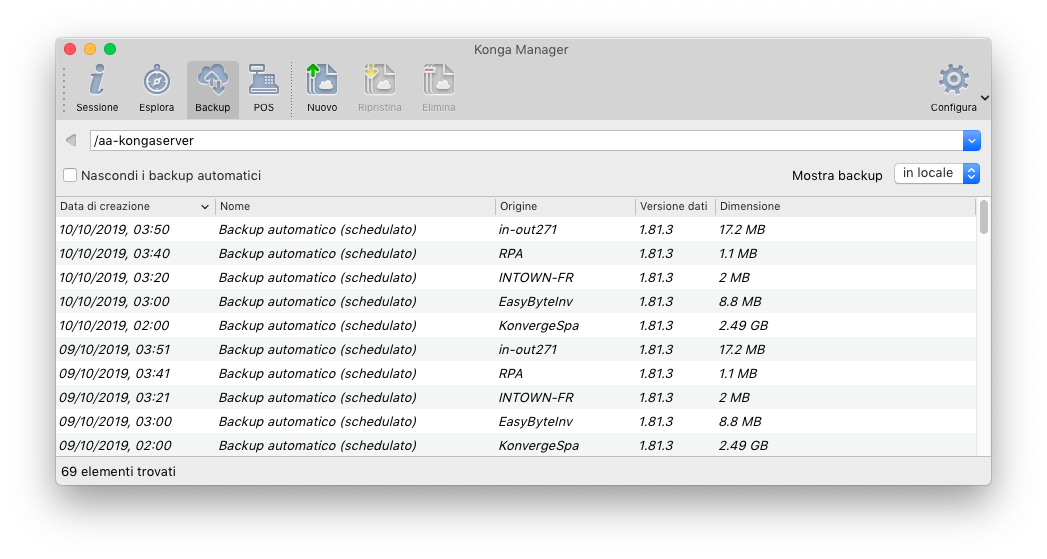The height and width of the screenshot is (559, 1047).
Task: Select the backup dated 09/10/2019, 03:00
Action: point(515,421)
